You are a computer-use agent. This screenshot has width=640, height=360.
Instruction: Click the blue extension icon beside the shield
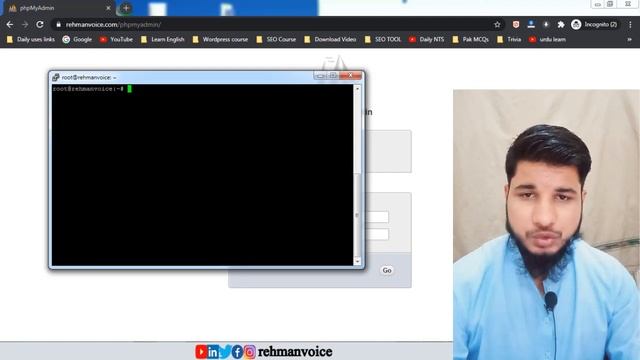pos(531,24)
